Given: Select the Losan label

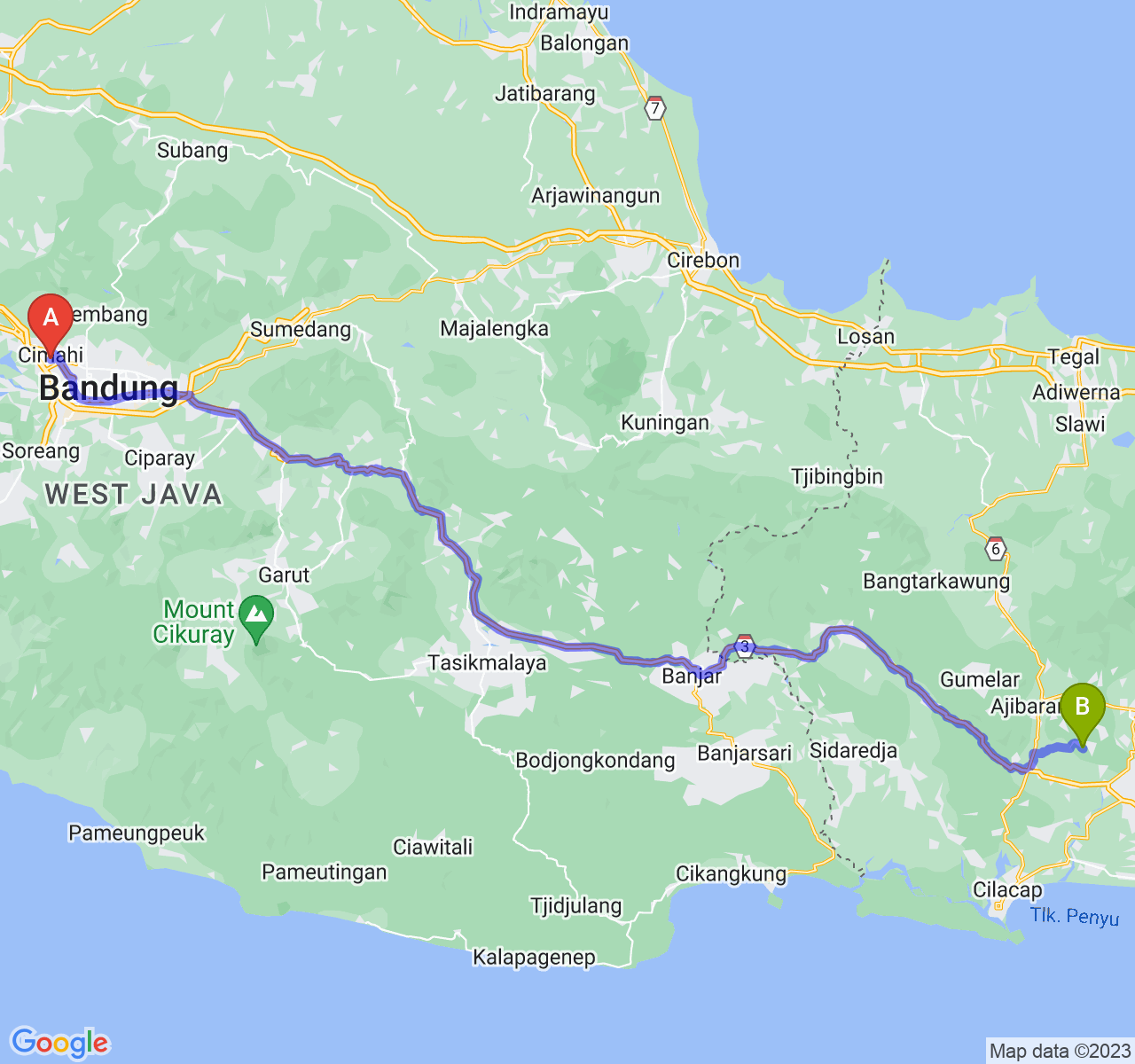Looking at the screenshot, I should click(x=866, y=337).
